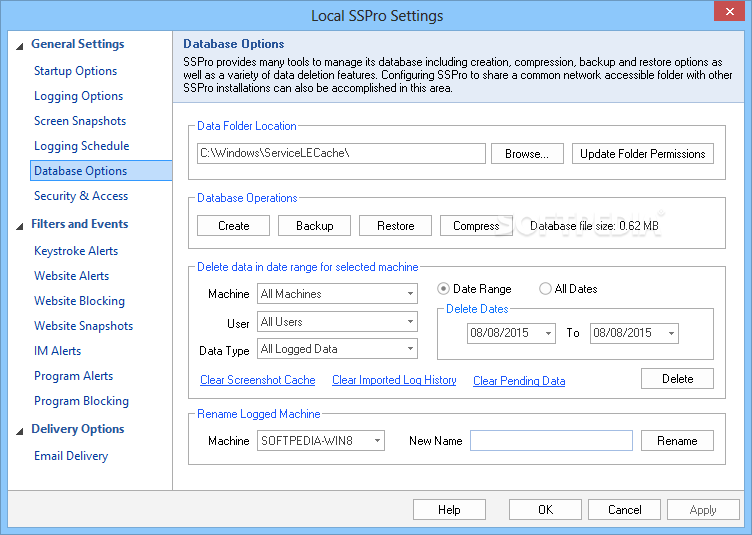Open Security & Access settings
This screenshot has height=535, width=752.
(x=81, y=196)
